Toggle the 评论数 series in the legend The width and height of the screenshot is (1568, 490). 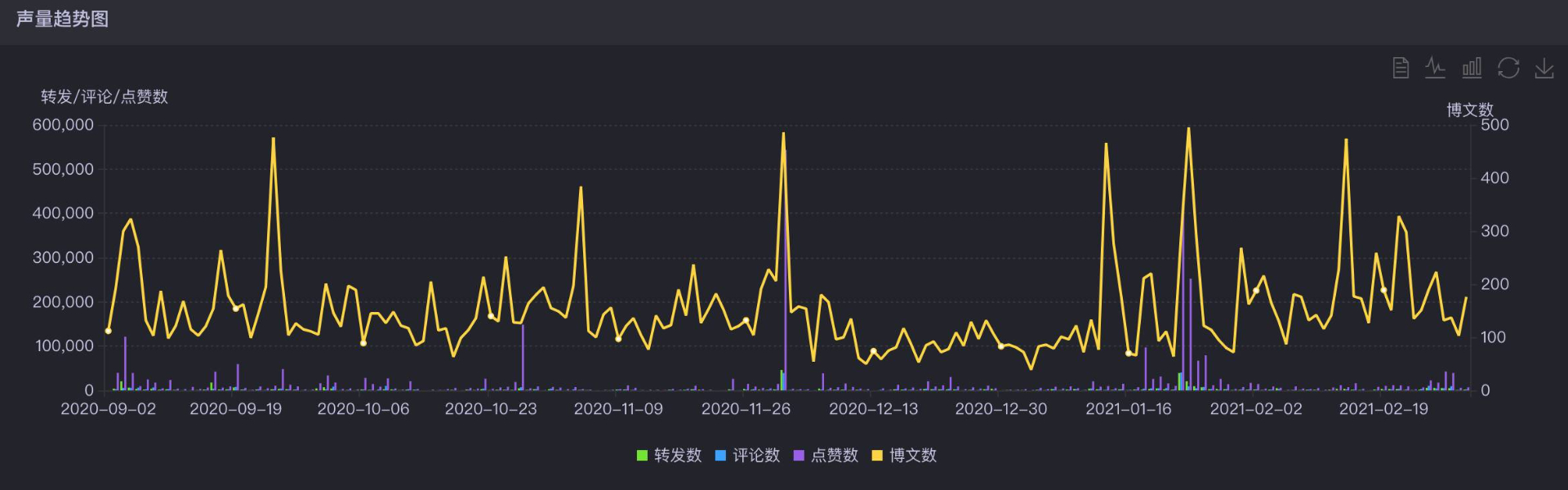coord(747,456)
